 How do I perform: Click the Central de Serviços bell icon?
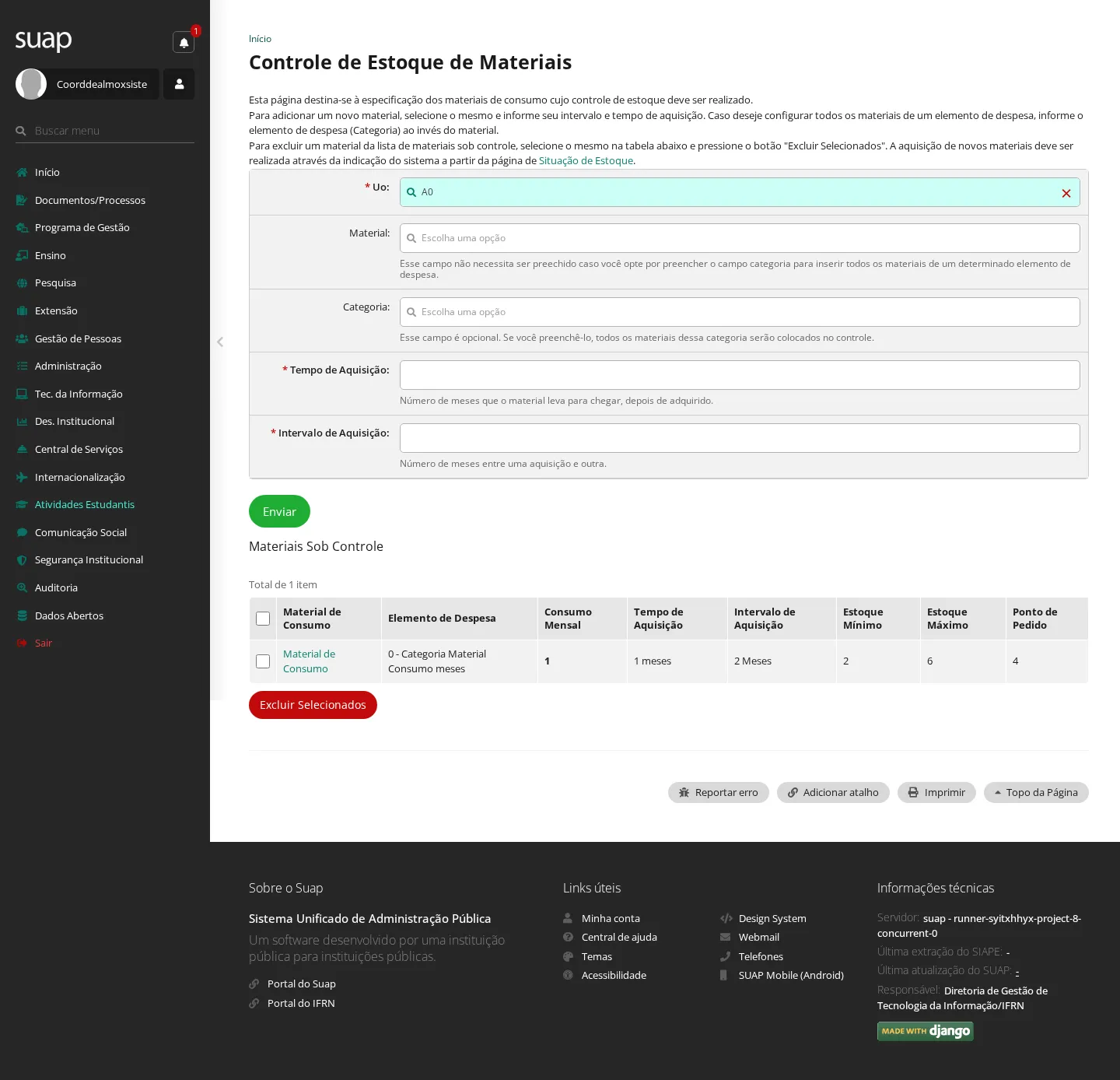pos(22,449)
